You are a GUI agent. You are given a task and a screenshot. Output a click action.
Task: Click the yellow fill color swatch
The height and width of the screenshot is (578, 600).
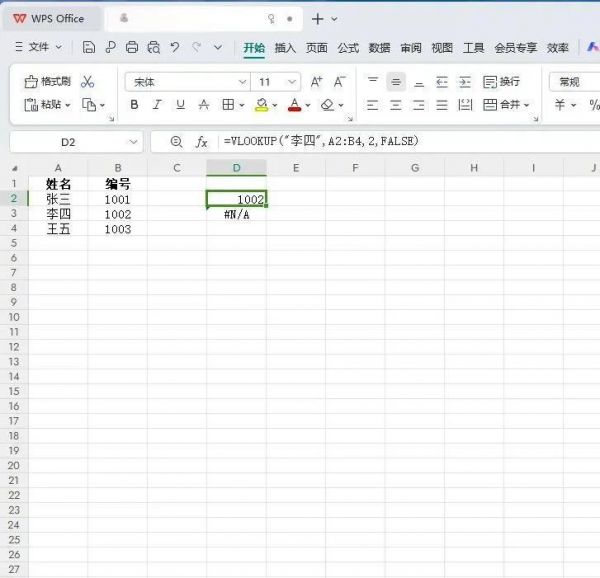[x=261, y=105]
